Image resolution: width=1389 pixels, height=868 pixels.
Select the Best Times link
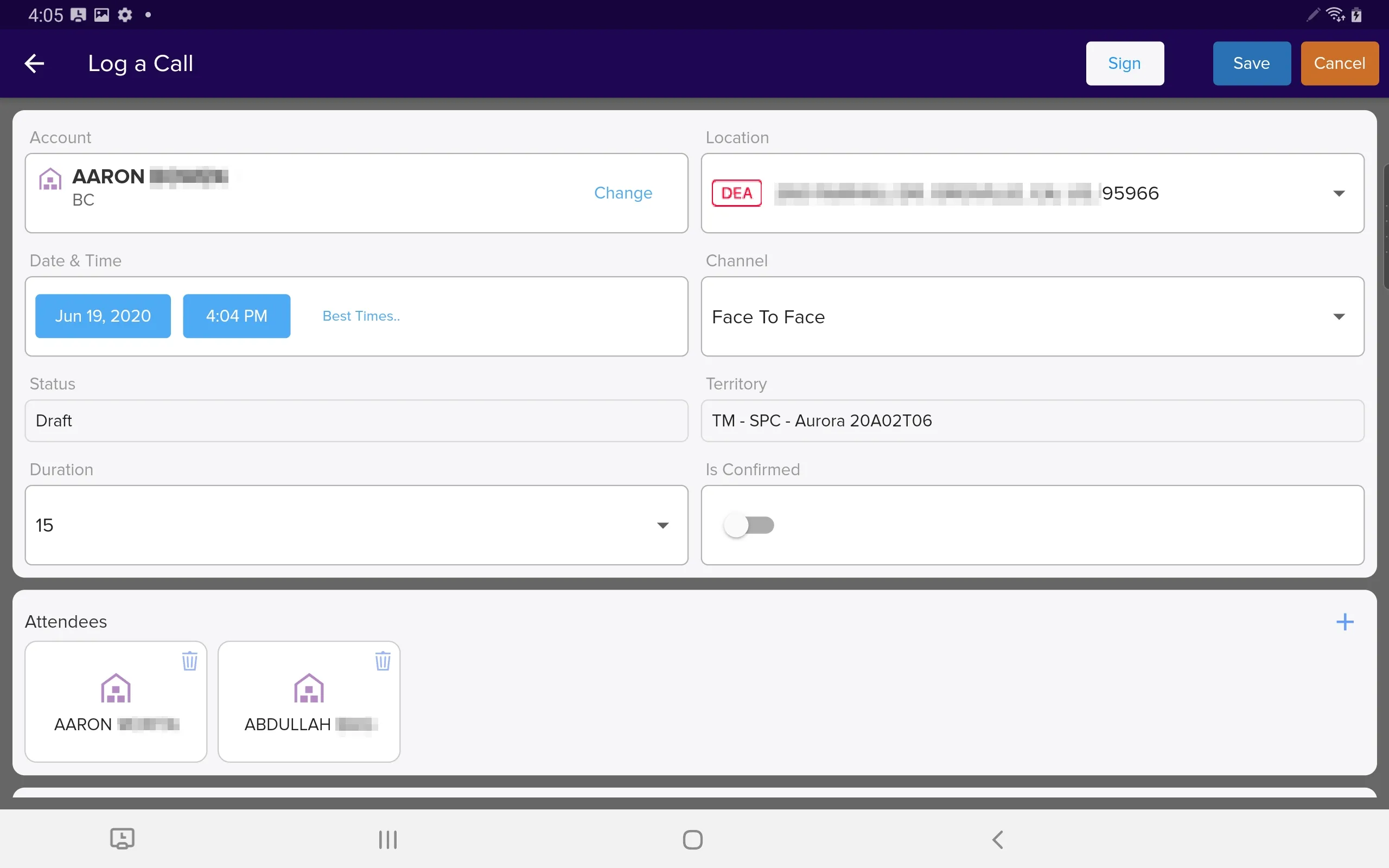click(360, 316)
